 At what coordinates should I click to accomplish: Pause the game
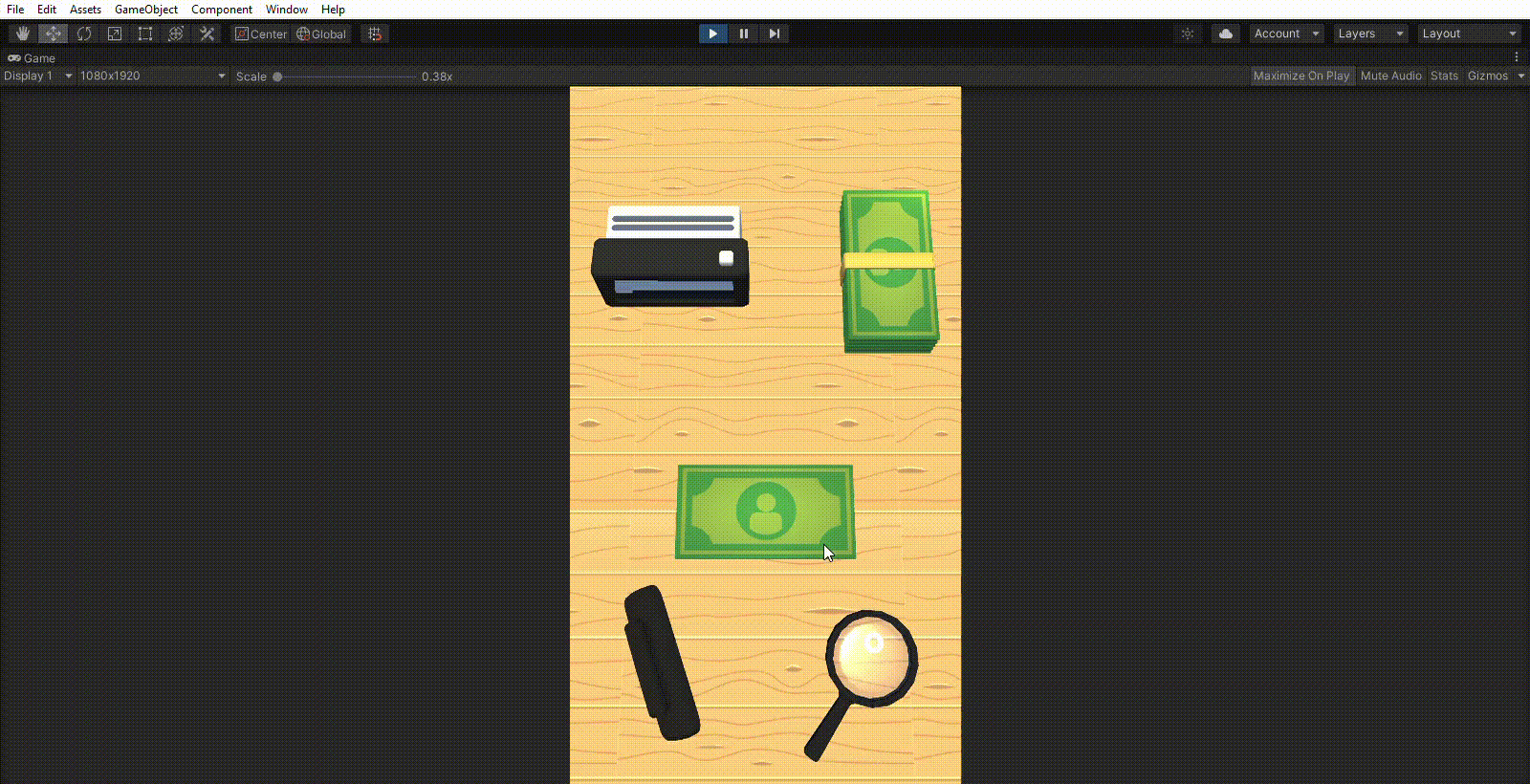(x=744, y=33)
